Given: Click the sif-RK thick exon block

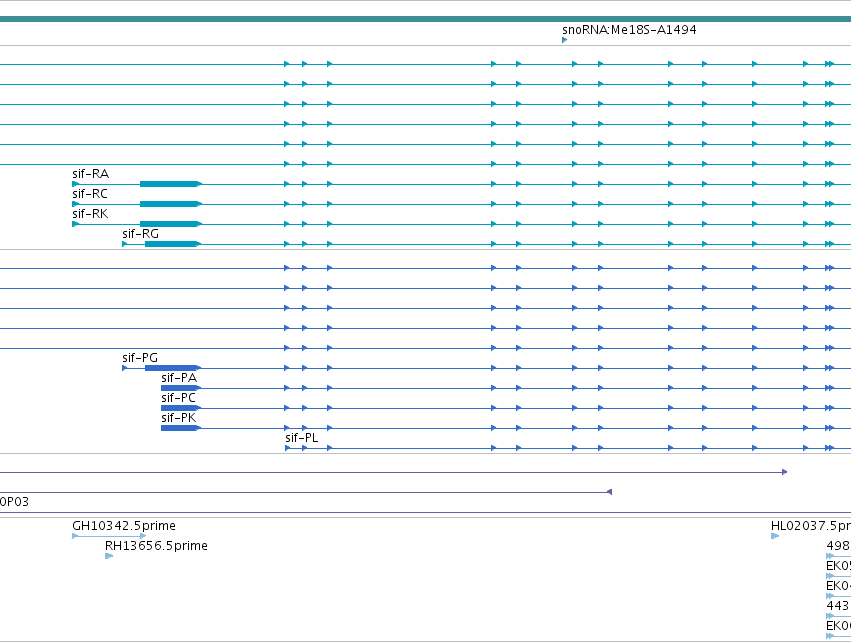Looking at the screenshot, I should 169,224.
